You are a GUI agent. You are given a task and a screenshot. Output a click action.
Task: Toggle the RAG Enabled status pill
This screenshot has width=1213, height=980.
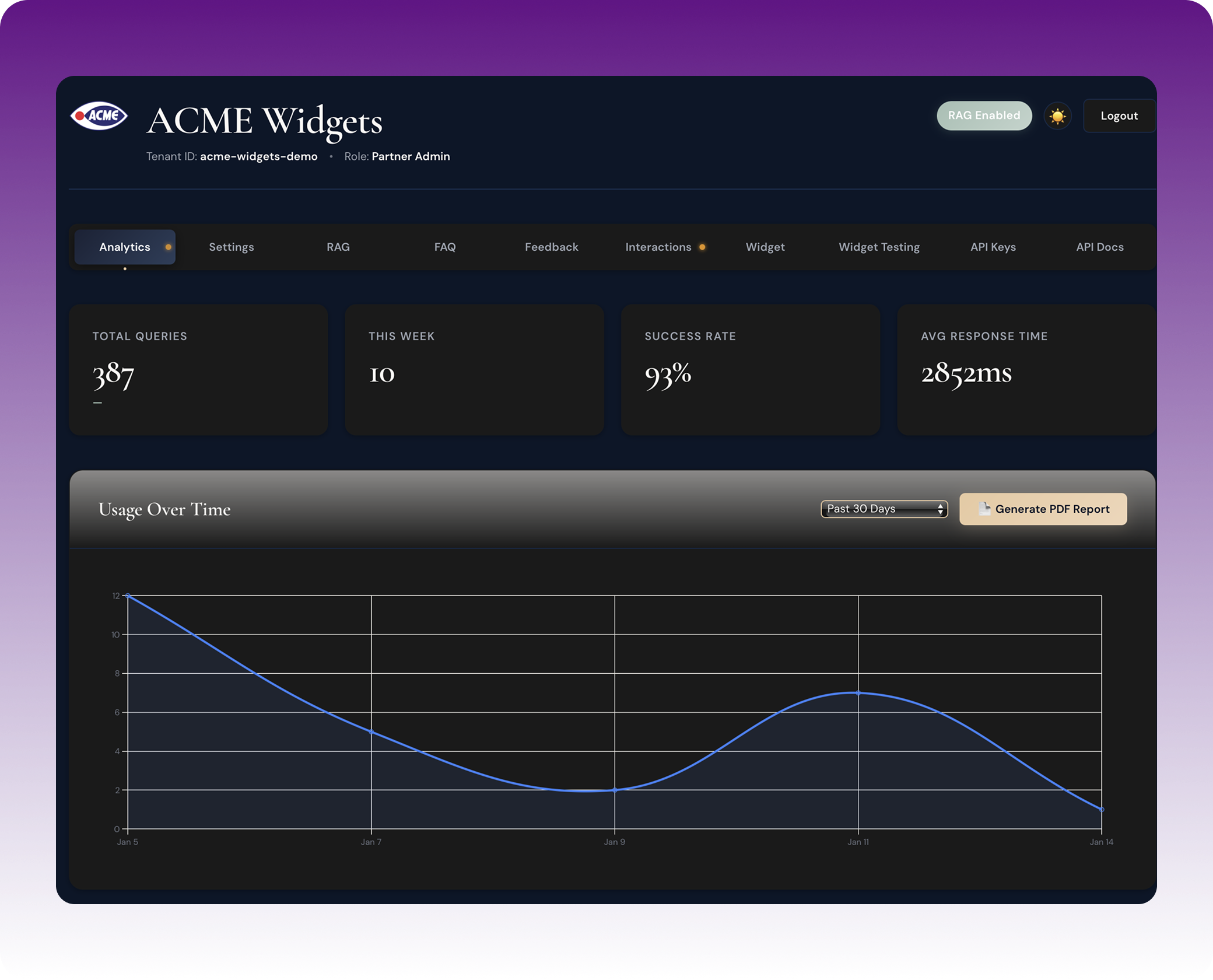click(x=984, y=116)
